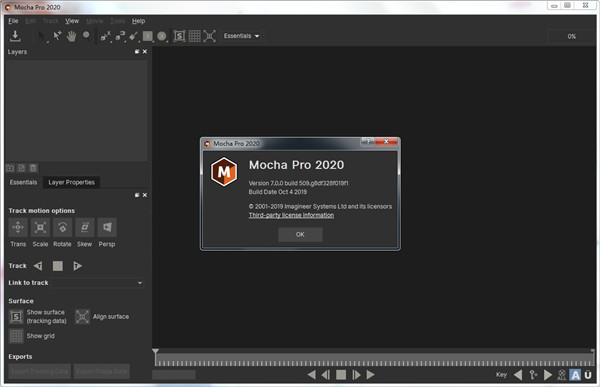The width and height of the screenshot is (600, 387).
Task: Choose the Create Bezier-Spline layer tool
Action: point(120,36)
